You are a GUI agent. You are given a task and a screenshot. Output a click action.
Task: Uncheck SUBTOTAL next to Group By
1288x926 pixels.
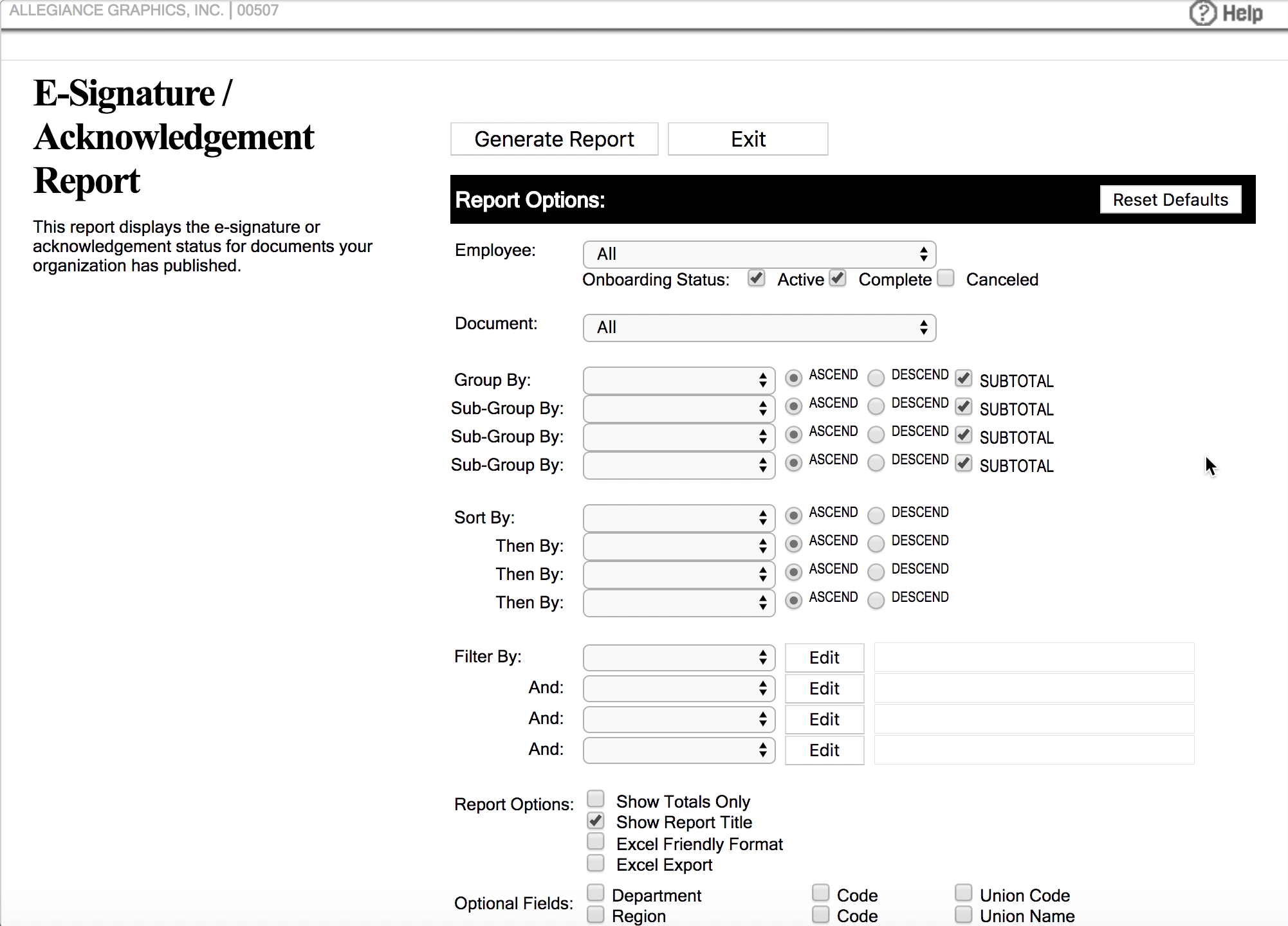(963, 379)
